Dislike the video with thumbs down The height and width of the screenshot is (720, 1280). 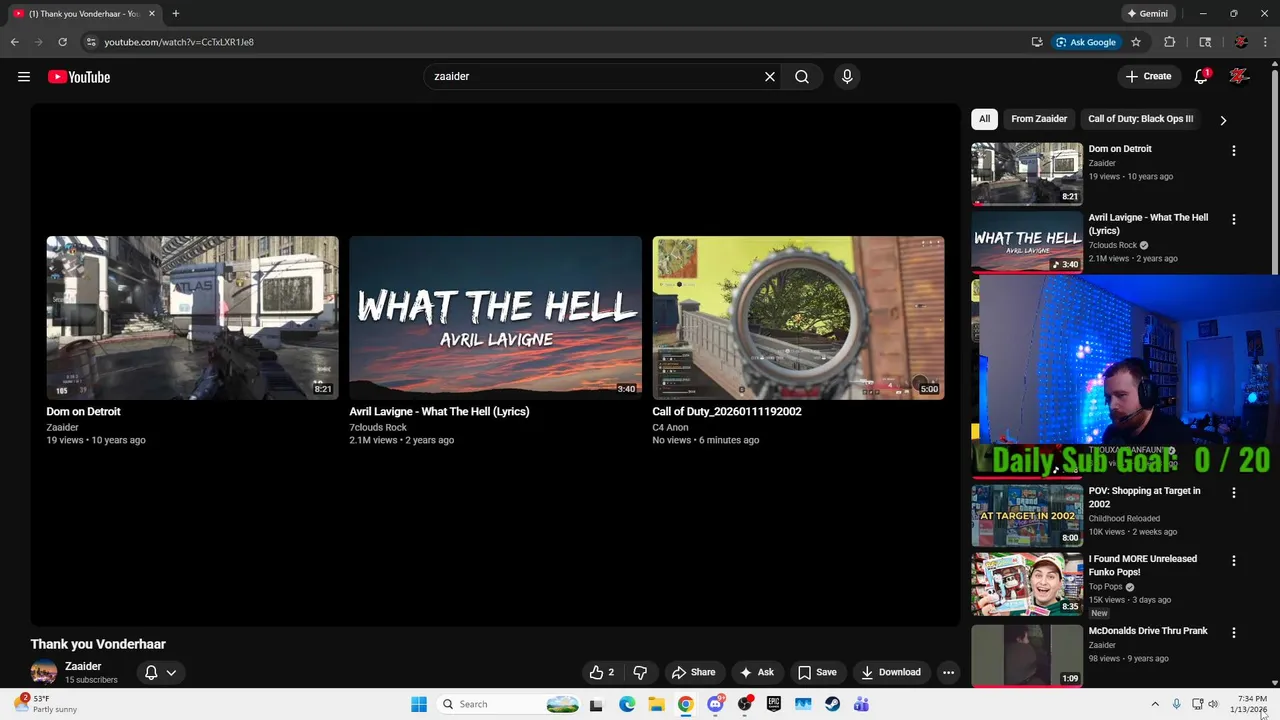[x=641, y=672]
